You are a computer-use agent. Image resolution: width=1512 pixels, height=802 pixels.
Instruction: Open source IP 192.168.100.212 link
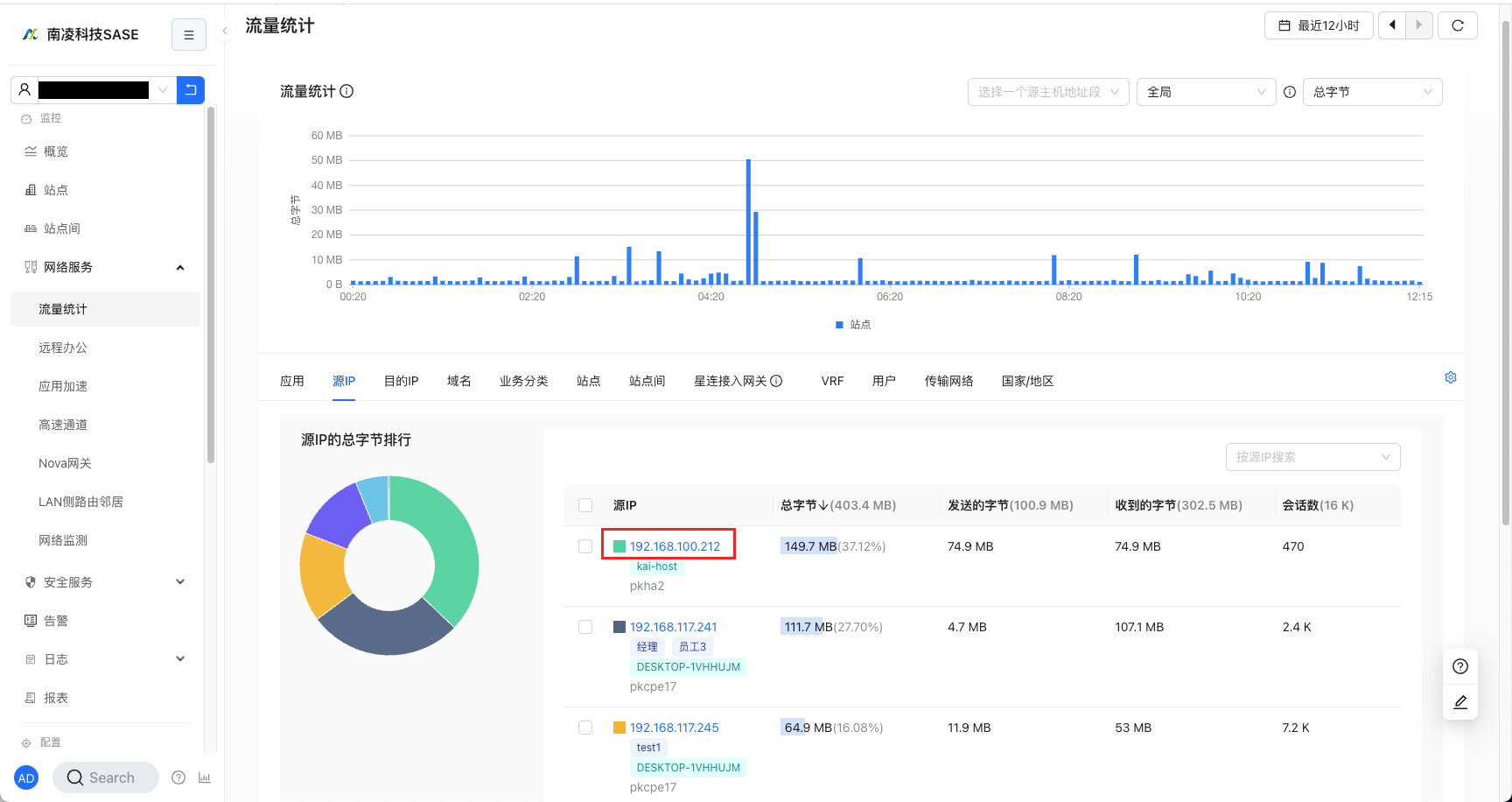[675, 546]
